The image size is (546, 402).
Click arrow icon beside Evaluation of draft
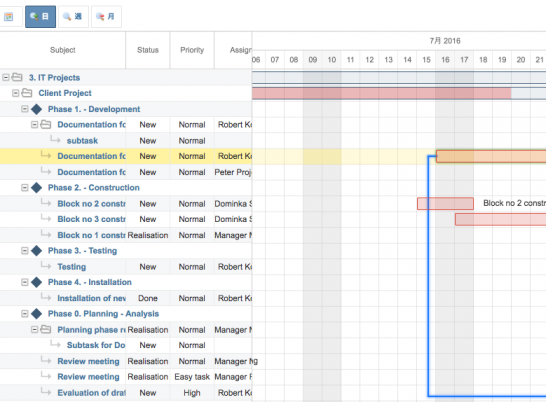(46, 392)
